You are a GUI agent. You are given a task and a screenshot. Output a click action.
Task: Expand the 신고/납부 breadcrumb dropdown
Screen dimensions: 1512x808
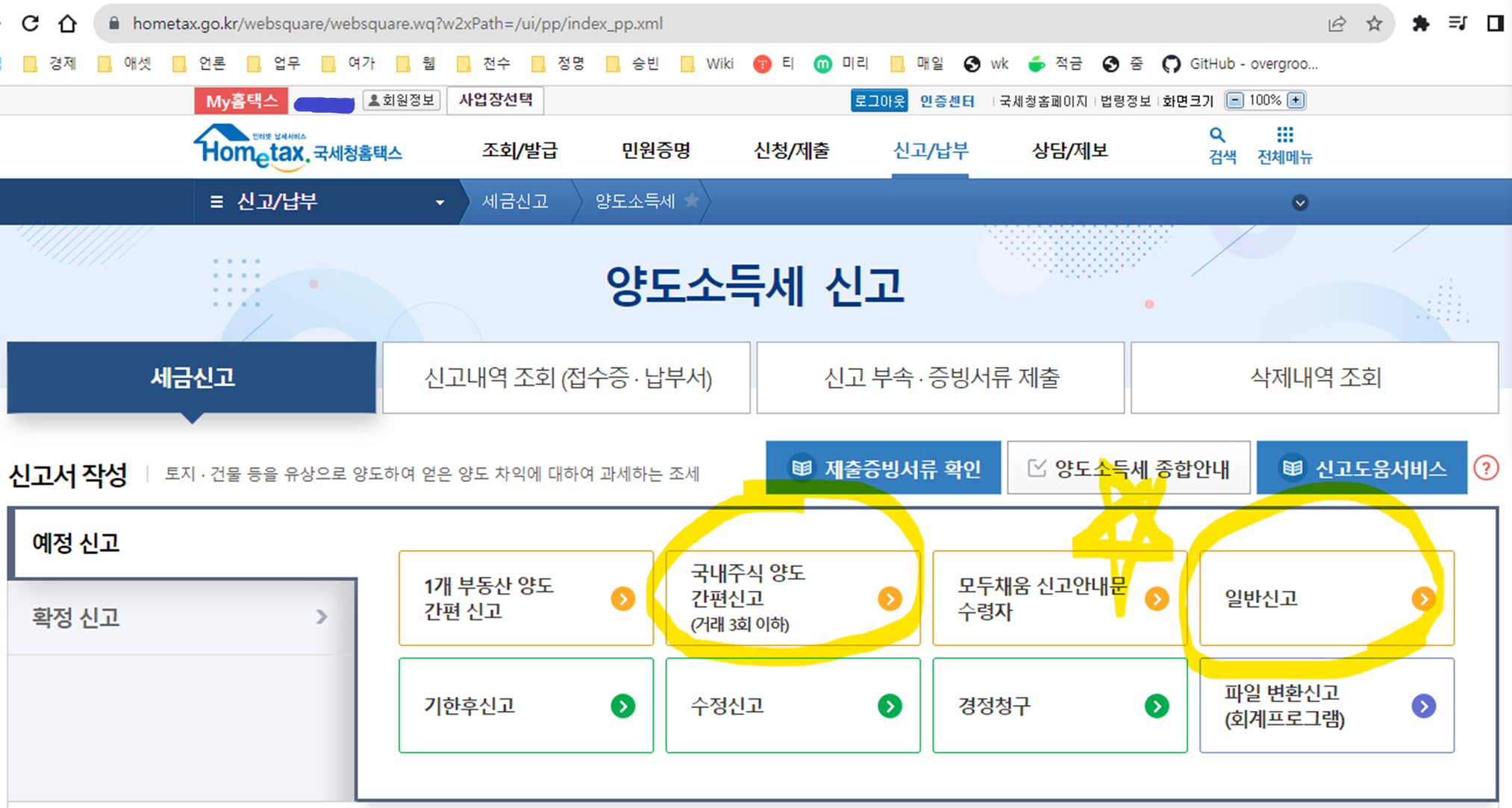pyautogui.click(x=440, y=202)
